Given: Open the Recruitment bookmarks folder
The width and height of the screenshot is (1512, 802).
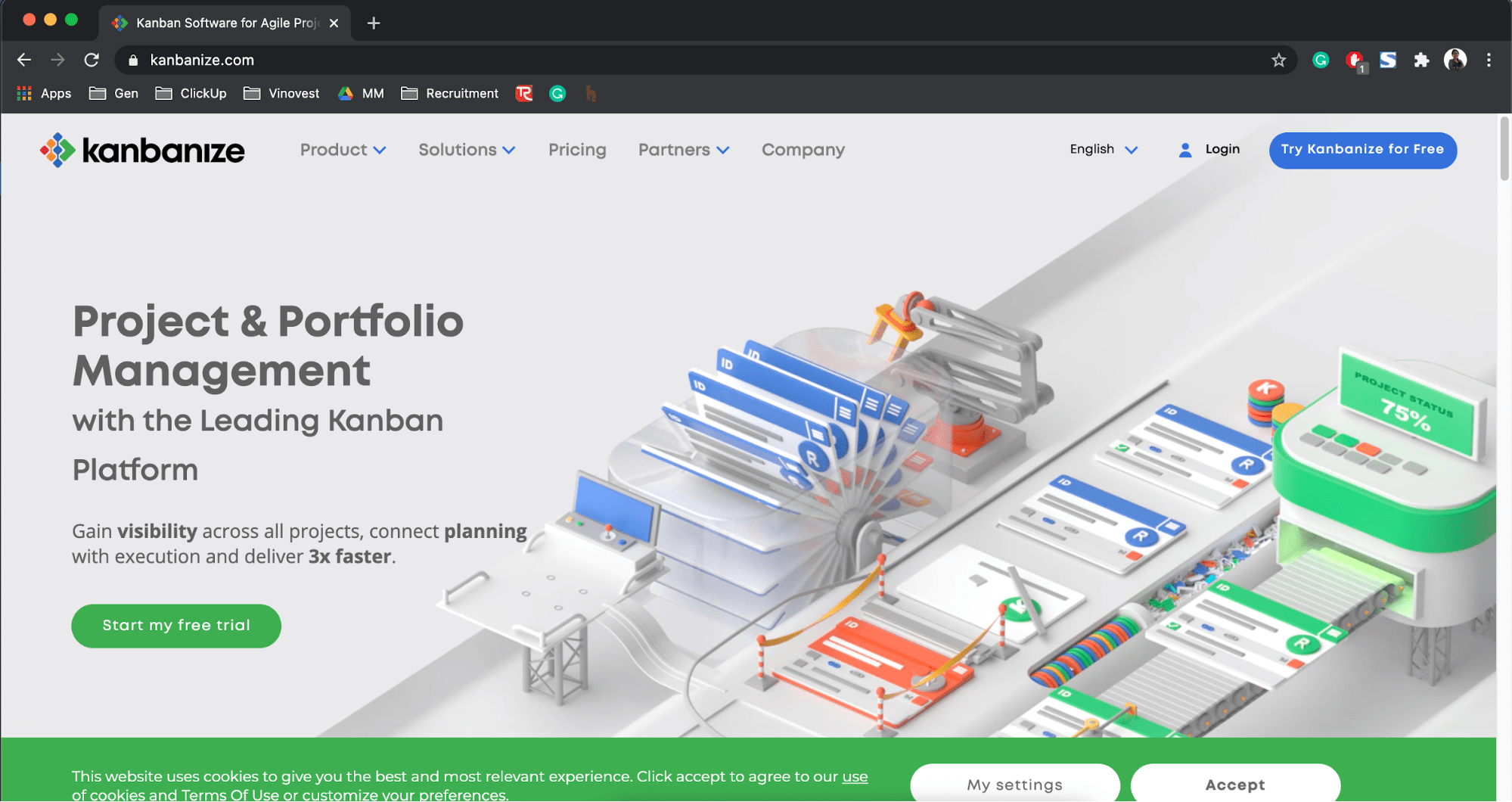Looking at the screenshot, I should (449, 93).
